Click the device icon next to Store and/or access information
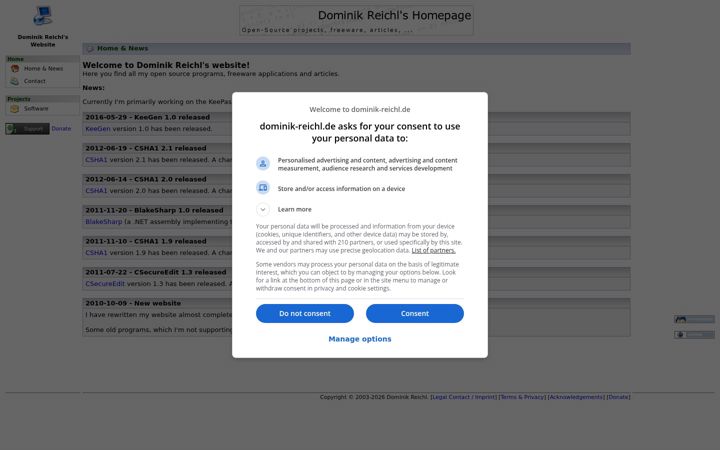 point(263,188)
